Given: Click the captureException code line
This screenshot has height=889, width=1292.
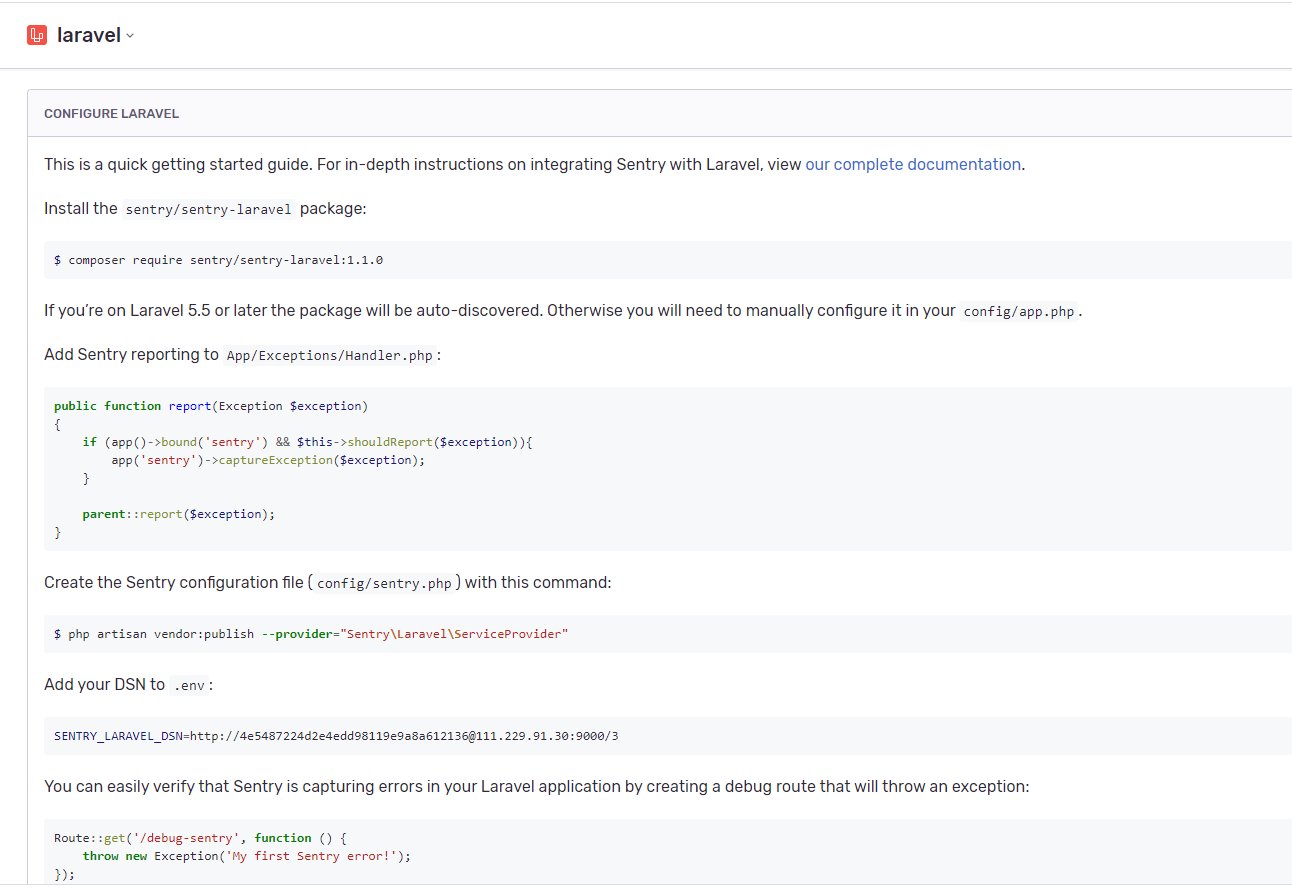Looking at the screenshot, I should 268,460.
